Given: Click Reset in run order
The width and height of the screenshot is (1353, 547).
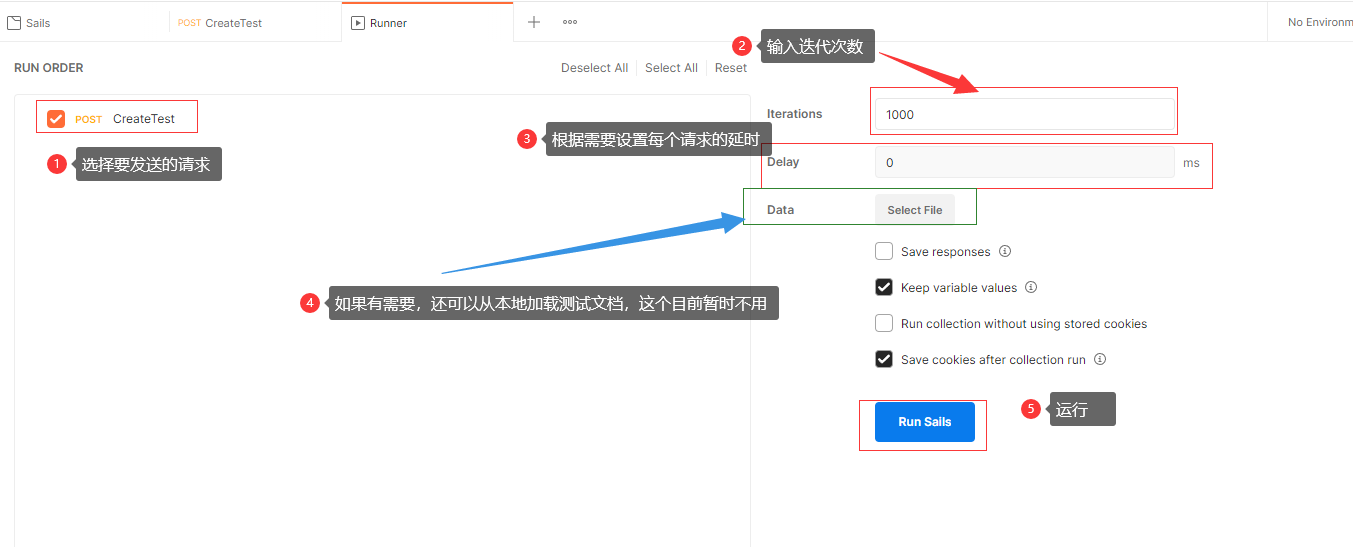Looking at the screenshot, I should pyautogui.click(x=730, y=68).
